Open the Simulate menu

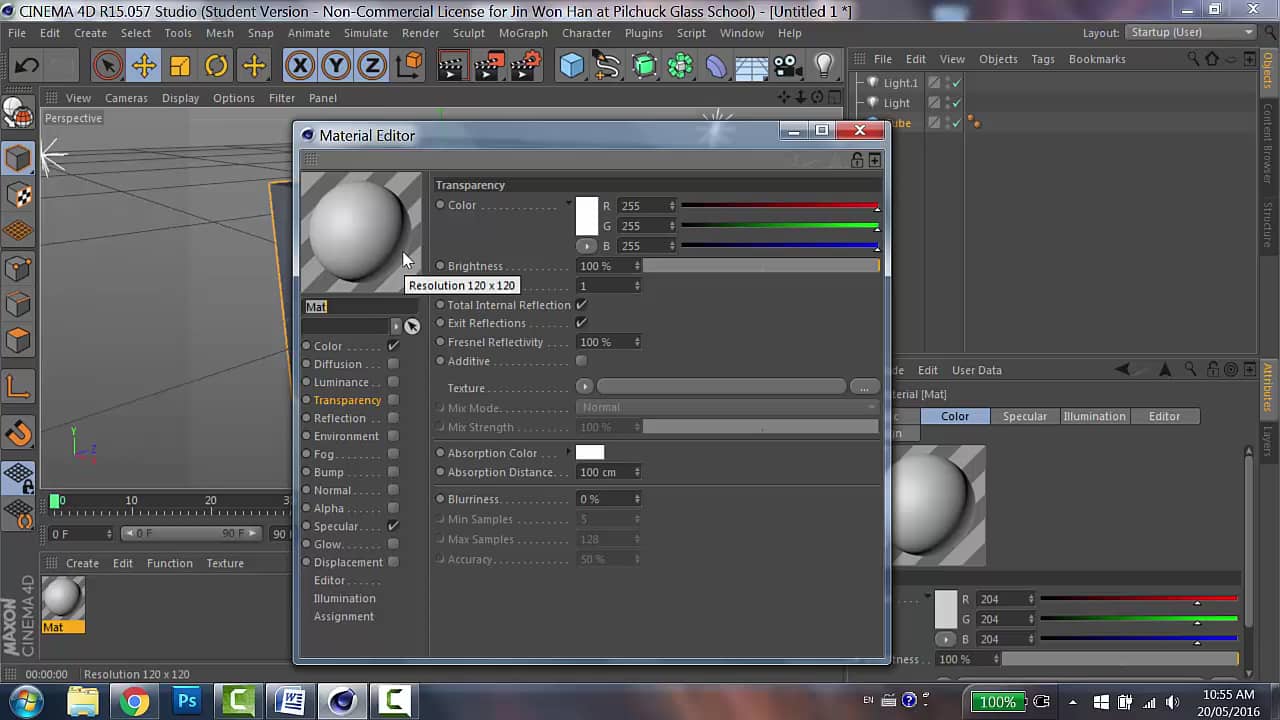(366, 33)
